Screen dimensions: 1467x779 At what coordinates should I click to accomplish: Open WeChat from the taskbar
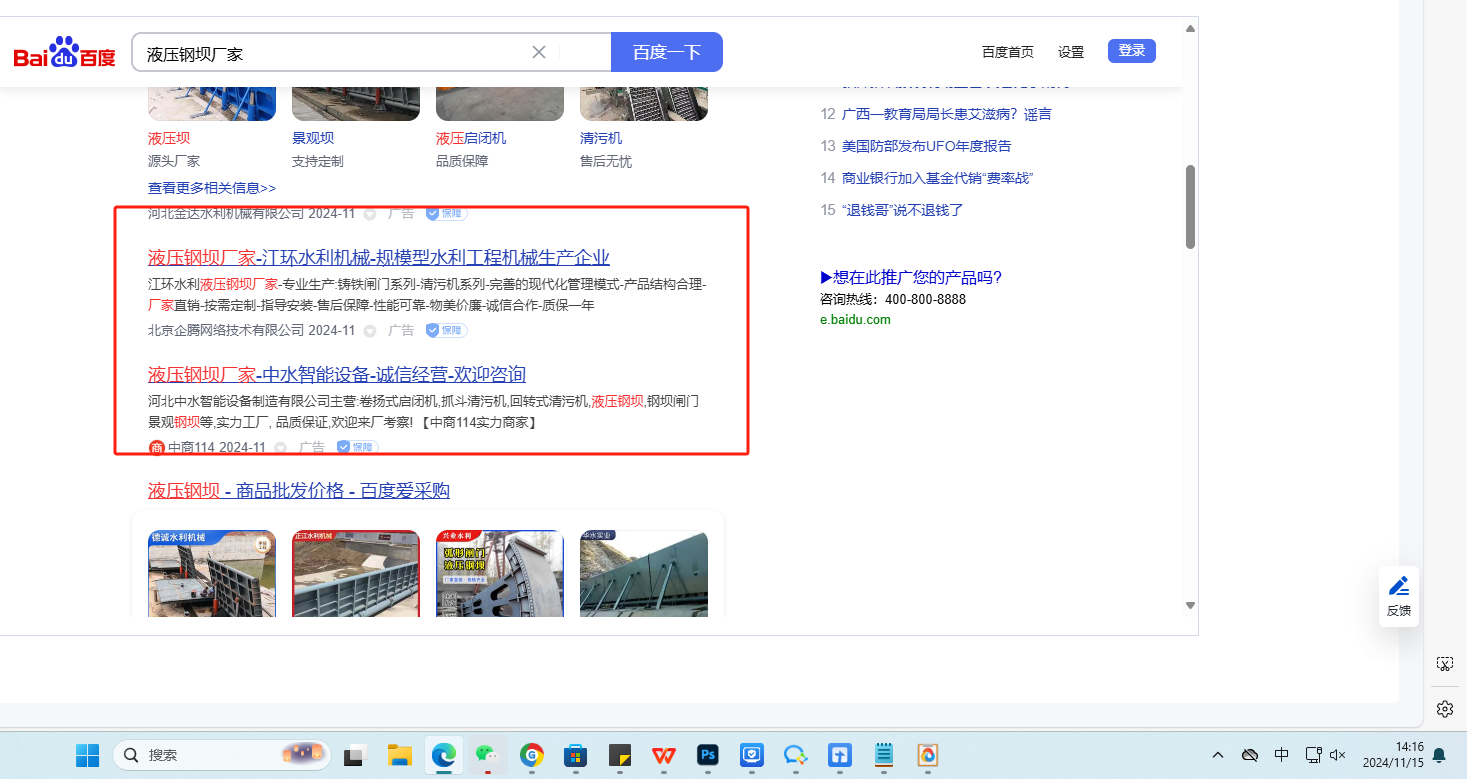click(486, 755)
